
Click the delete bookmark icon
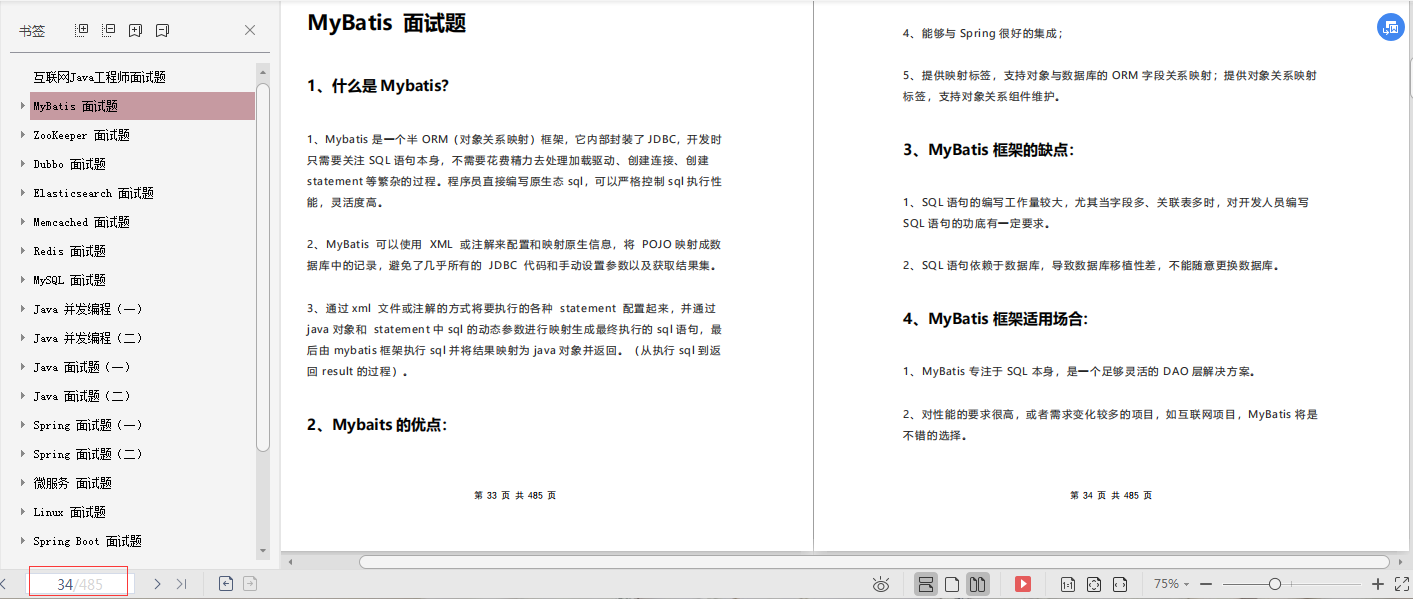coord(162,30)
